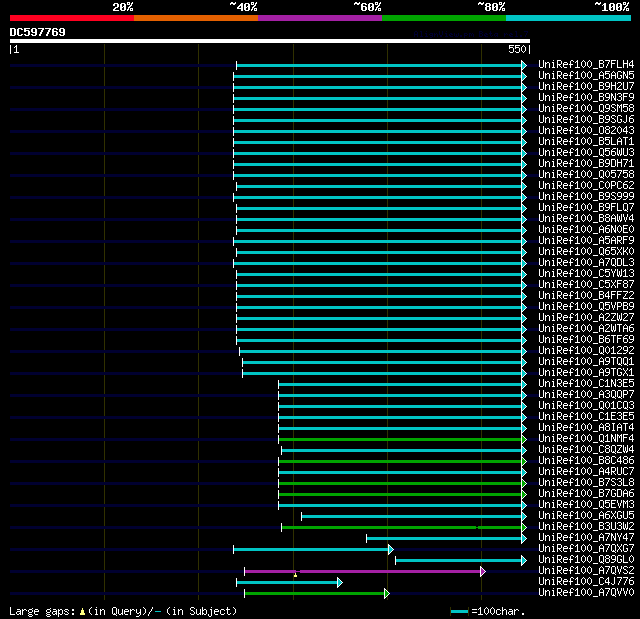Open the UniRef100_B9SGJ6 hit label
Screen dimensions: 640x619
pyautogui.click(x=586, y=120)
